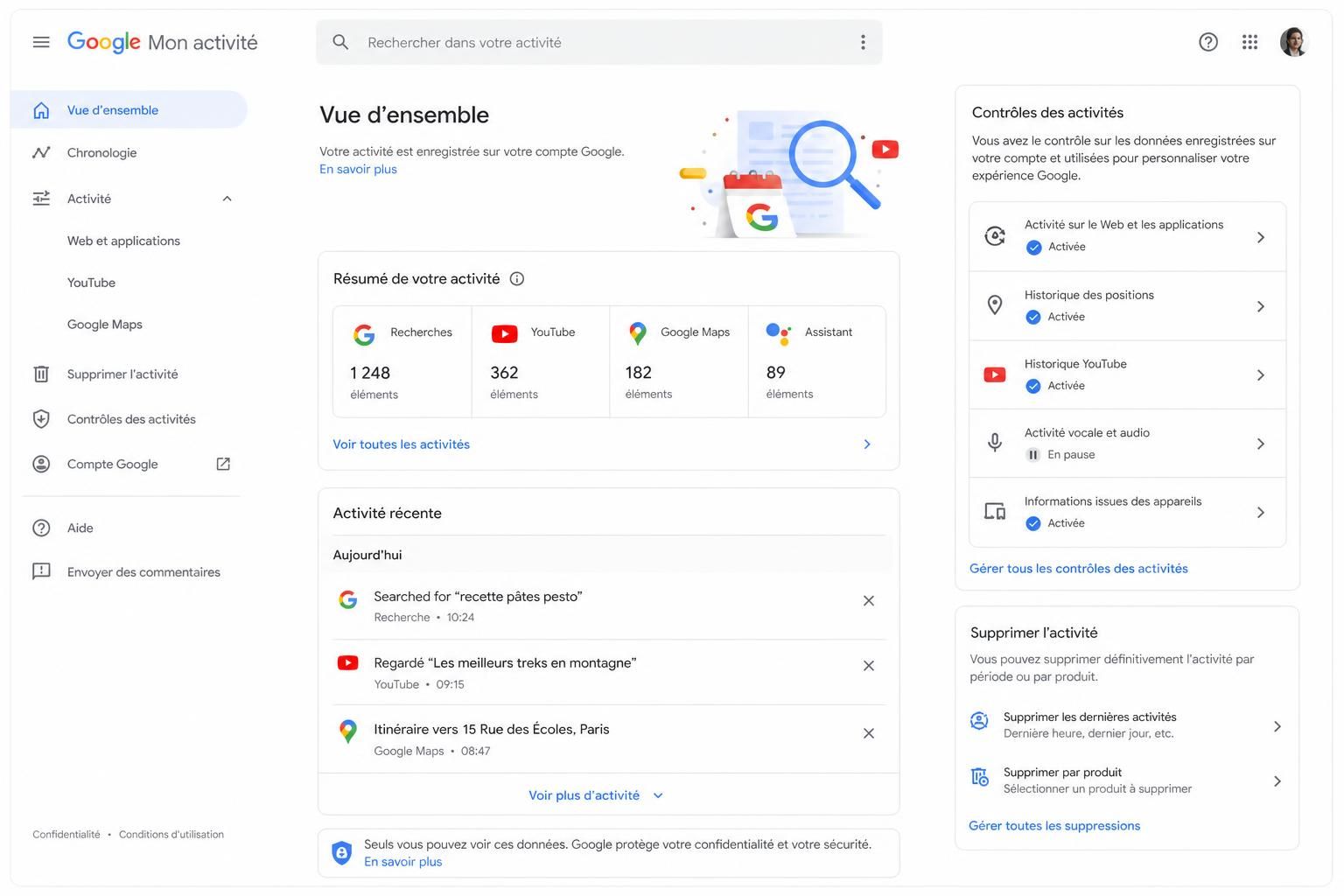
Task: Open the YouTube 362 éléments card
Action: tap(540, 361)
